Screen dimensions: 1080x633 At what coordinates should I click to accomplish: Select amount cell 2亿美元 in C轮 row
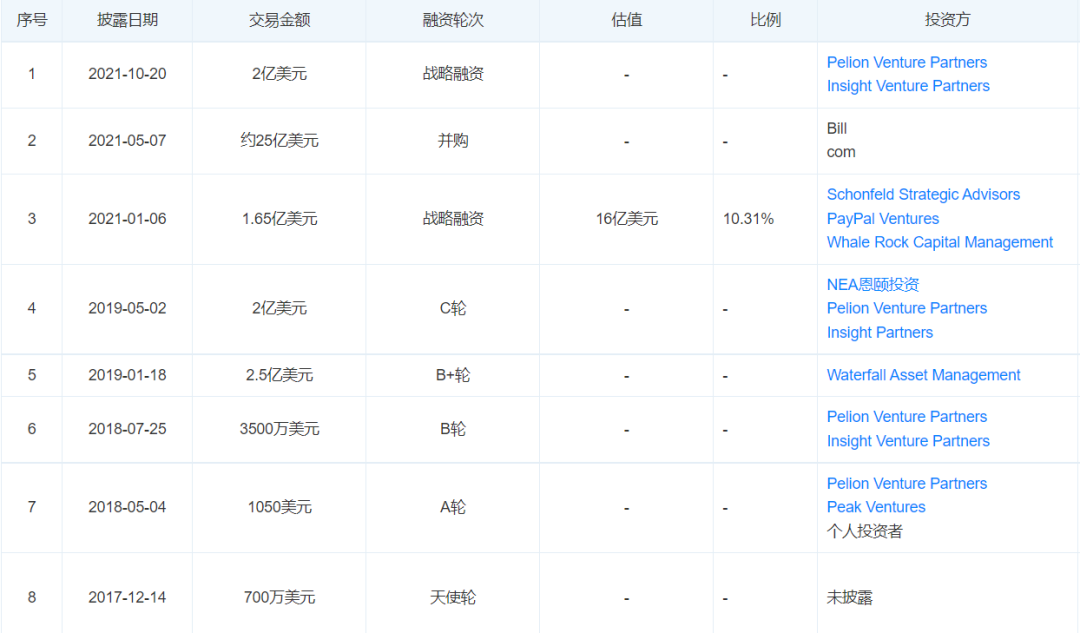coord(279,309)
